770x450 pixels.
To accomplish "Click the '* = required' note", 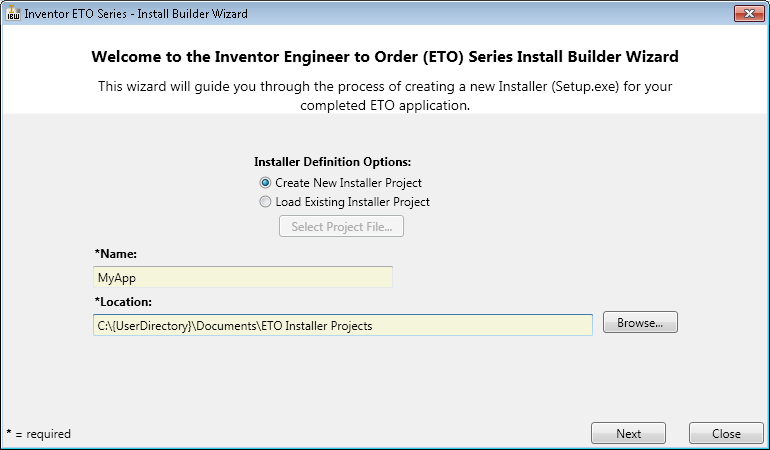I will pyautogui.click(x=38, y=434).
